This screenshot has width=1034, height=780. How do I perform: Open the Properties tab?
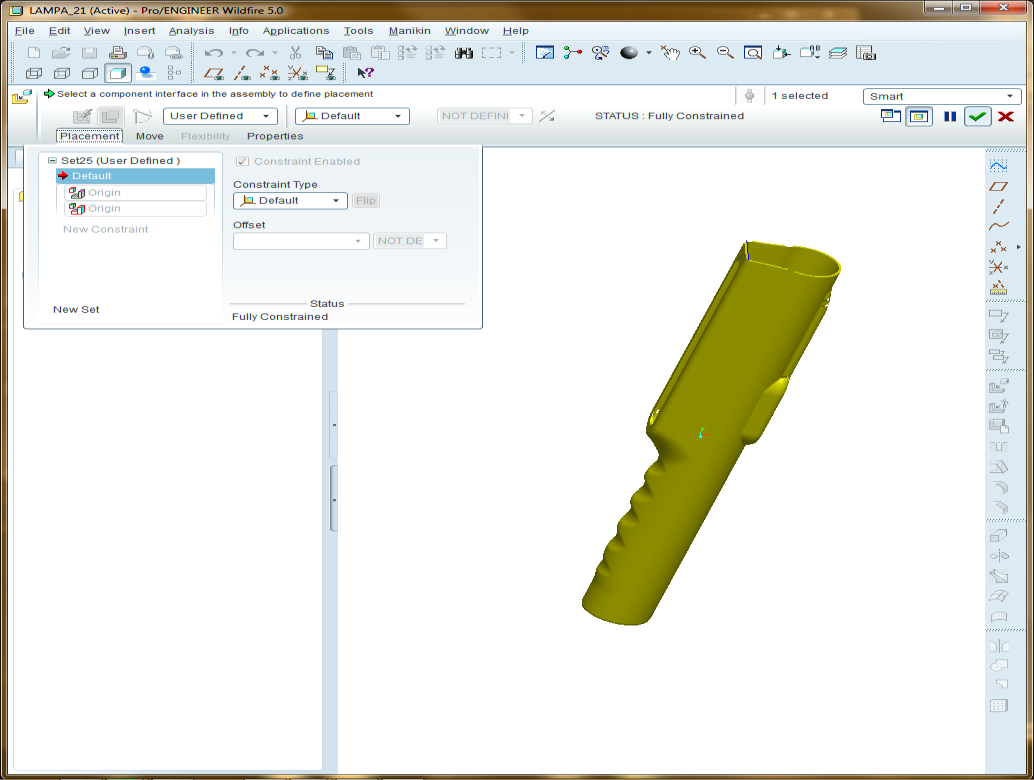click(275, 136)
